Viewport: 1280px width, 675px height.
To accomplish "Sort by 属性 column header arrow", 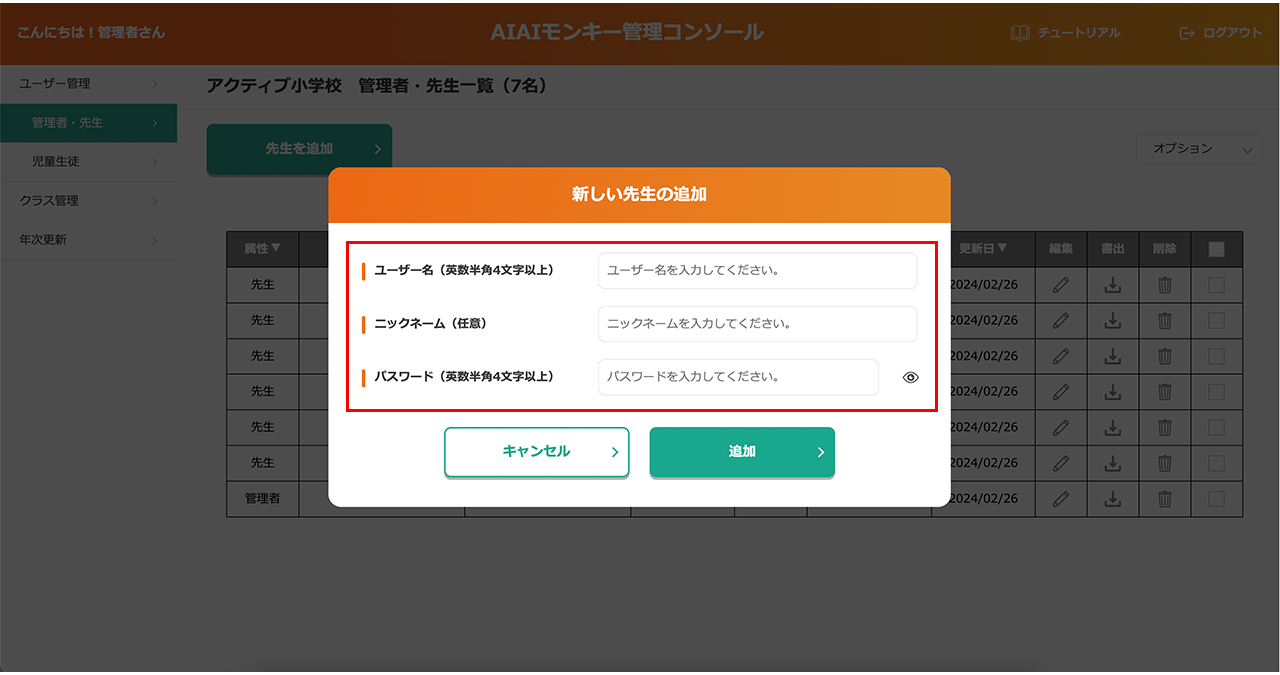I will [x=276, y=249].
